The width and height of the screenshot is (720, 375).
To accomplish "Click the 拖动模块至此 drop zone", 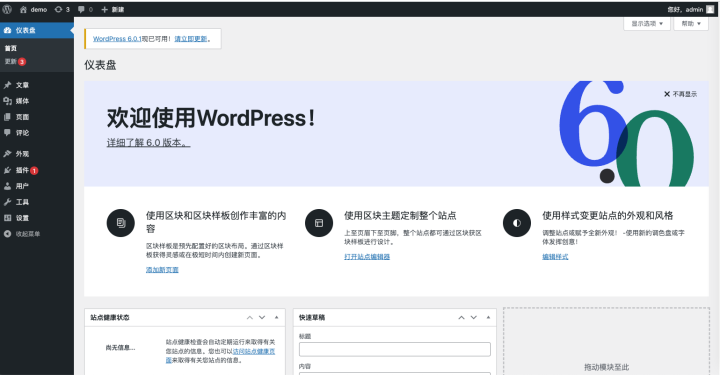I will tap(606, 341).
